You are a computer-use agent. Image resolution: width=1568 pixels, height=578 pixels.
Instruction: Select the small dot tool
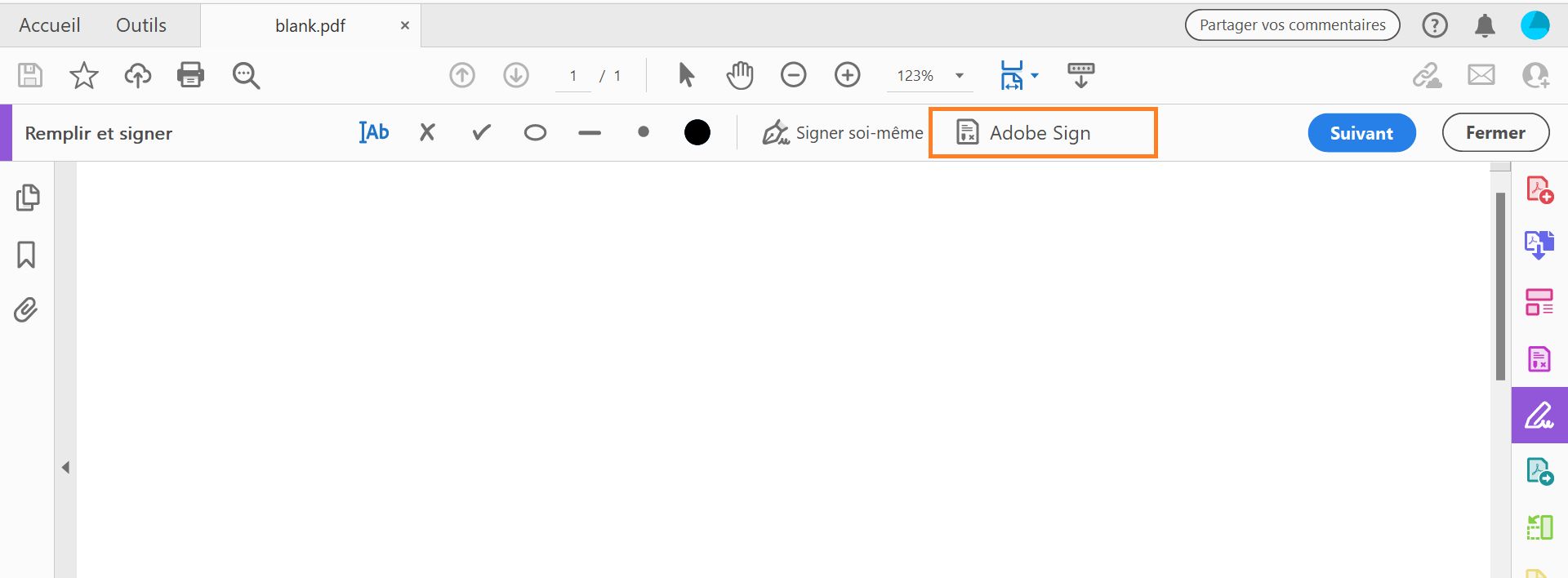point(644,131)
